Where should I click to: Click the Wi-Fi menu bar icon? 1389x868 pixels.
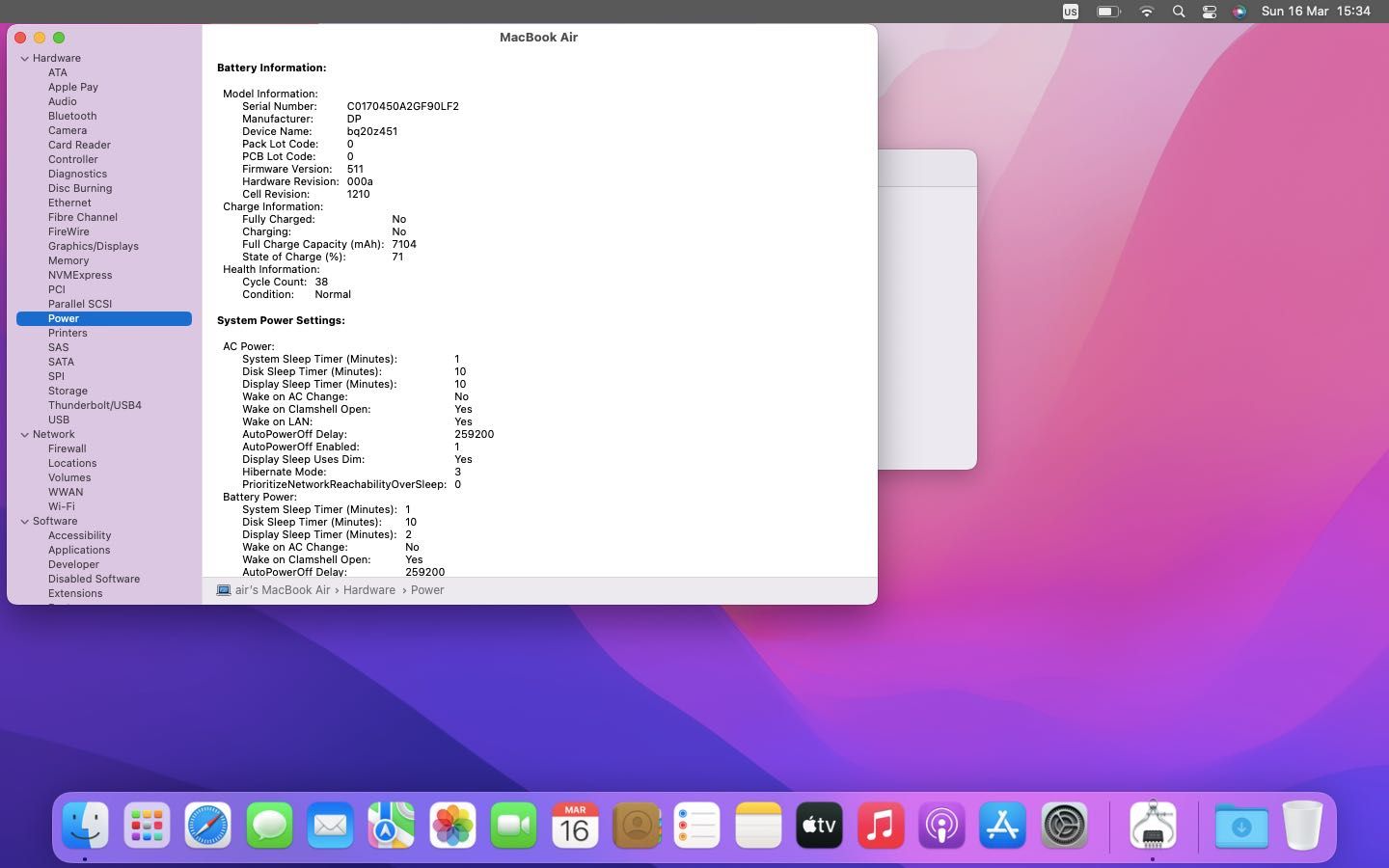[1146, 12]
